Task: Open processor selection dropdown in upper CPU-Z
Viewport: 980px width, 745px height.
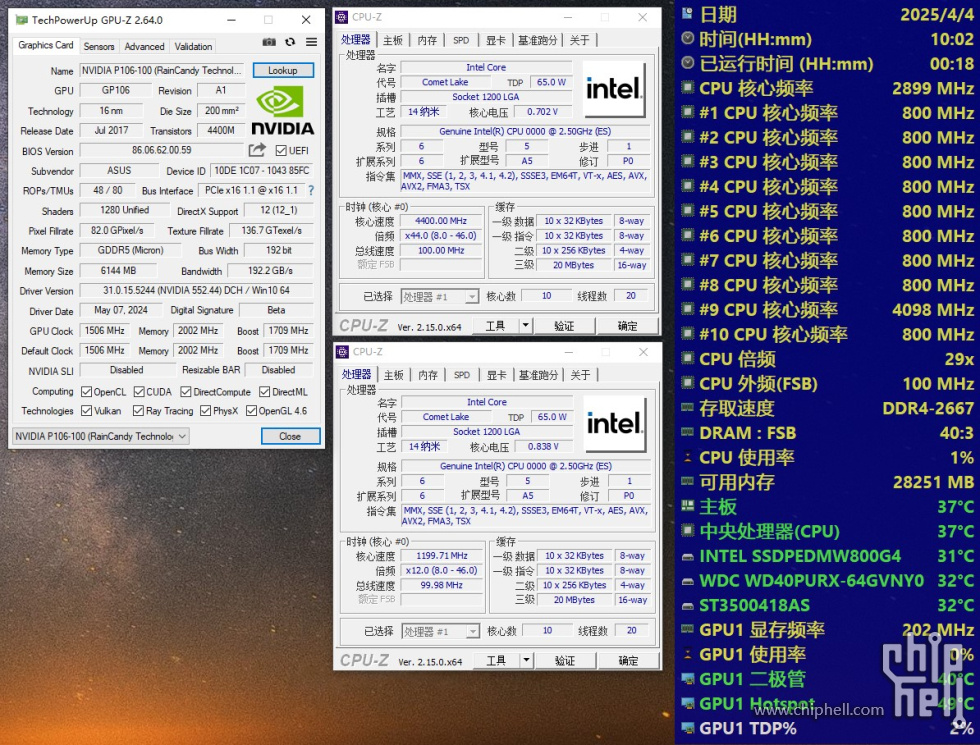Action: click(439, 296)
